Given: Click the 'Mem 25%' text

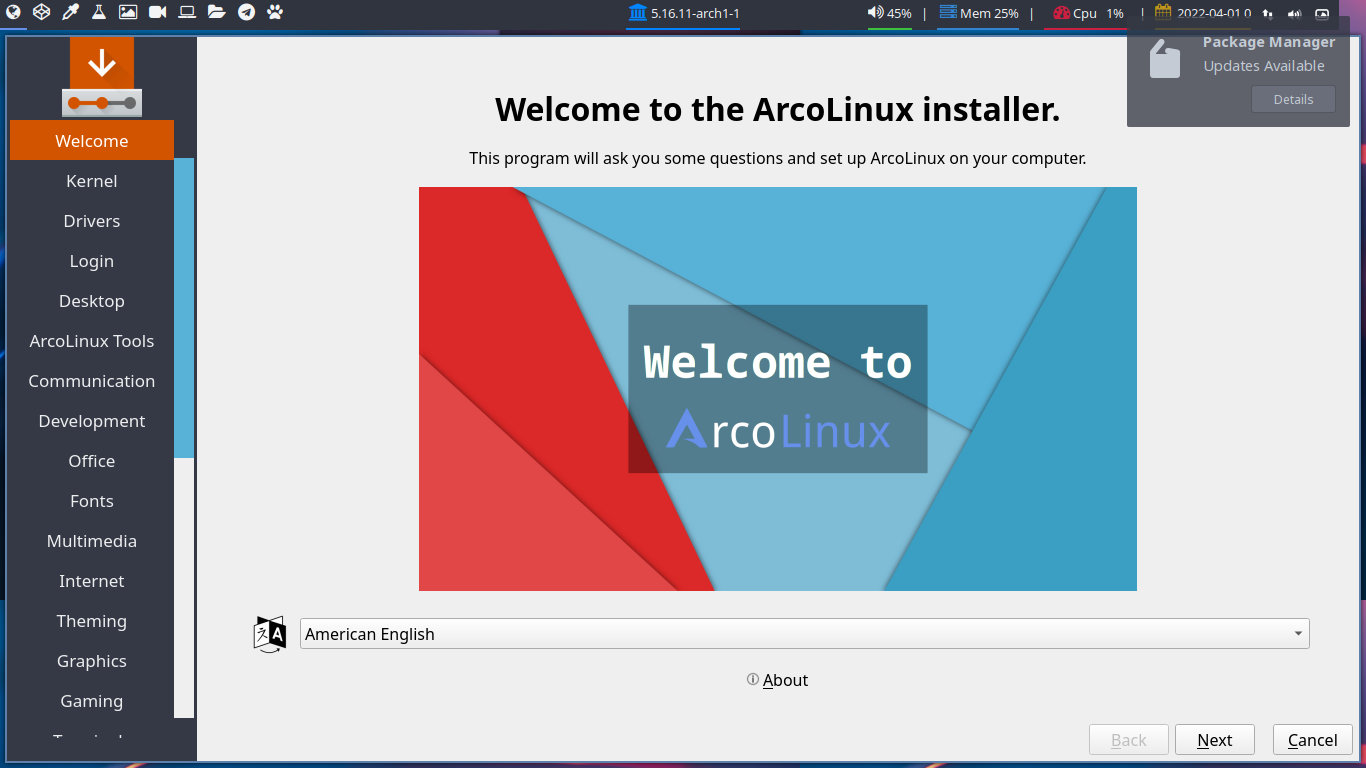Looking at the screenshot, I should tap(989, 14).
